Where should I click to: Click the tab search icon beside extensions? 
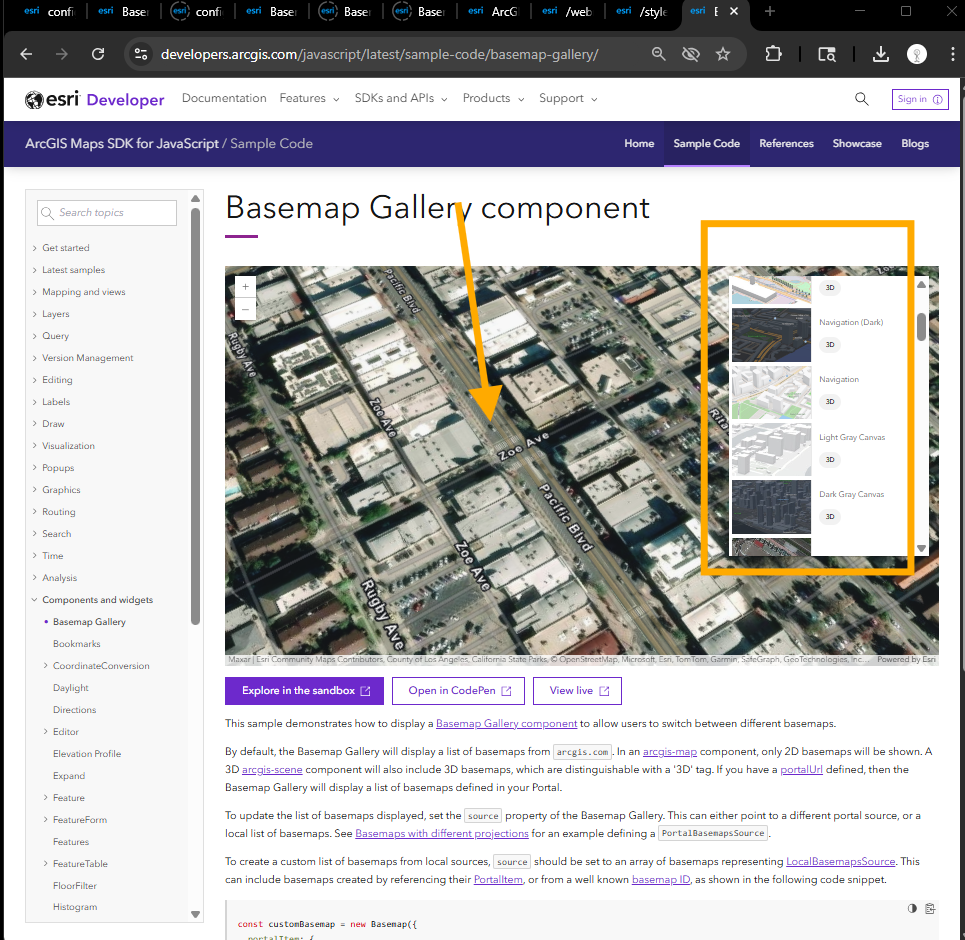tap(827, 54)
